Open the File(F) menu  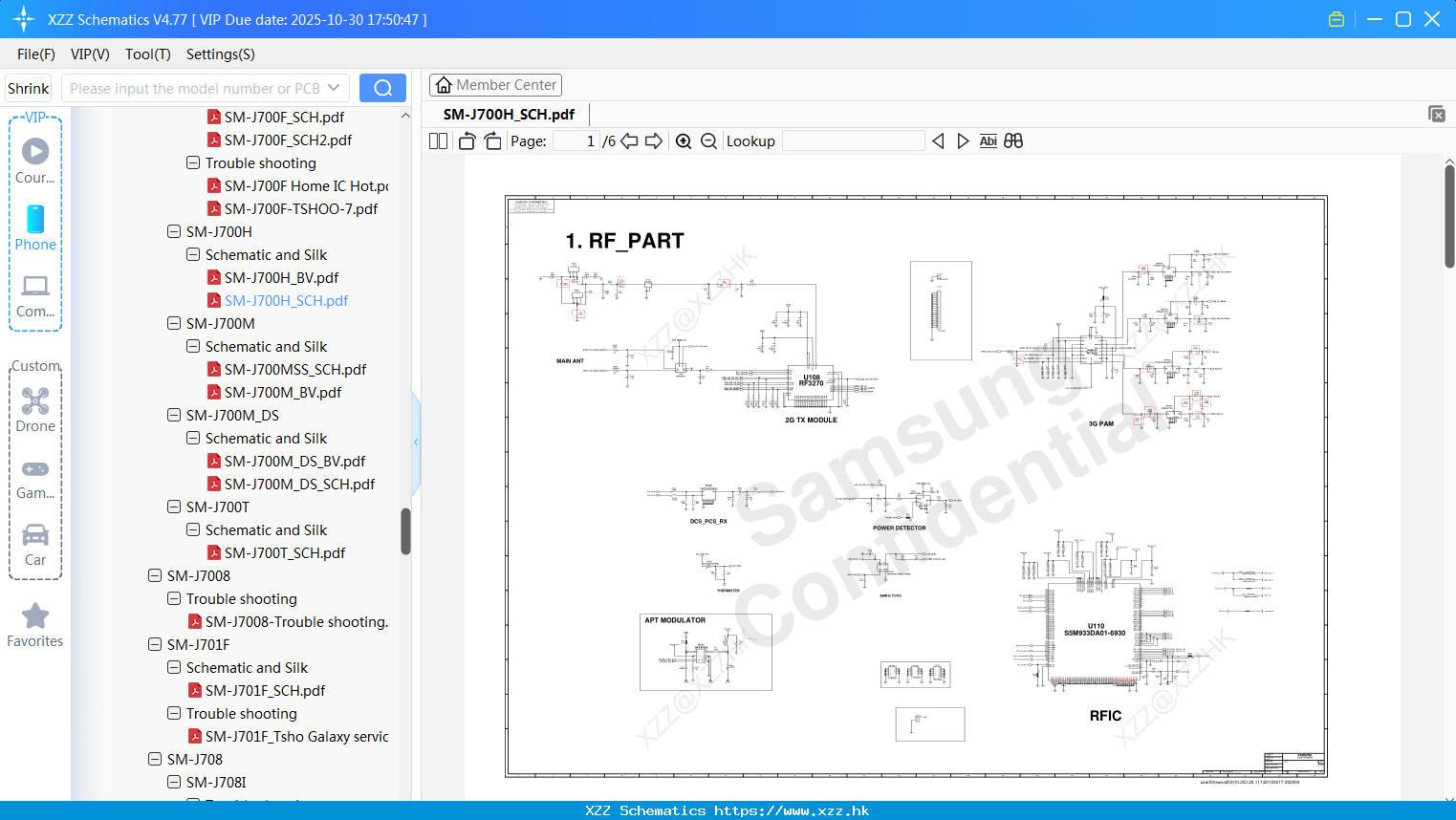[36, 54]
